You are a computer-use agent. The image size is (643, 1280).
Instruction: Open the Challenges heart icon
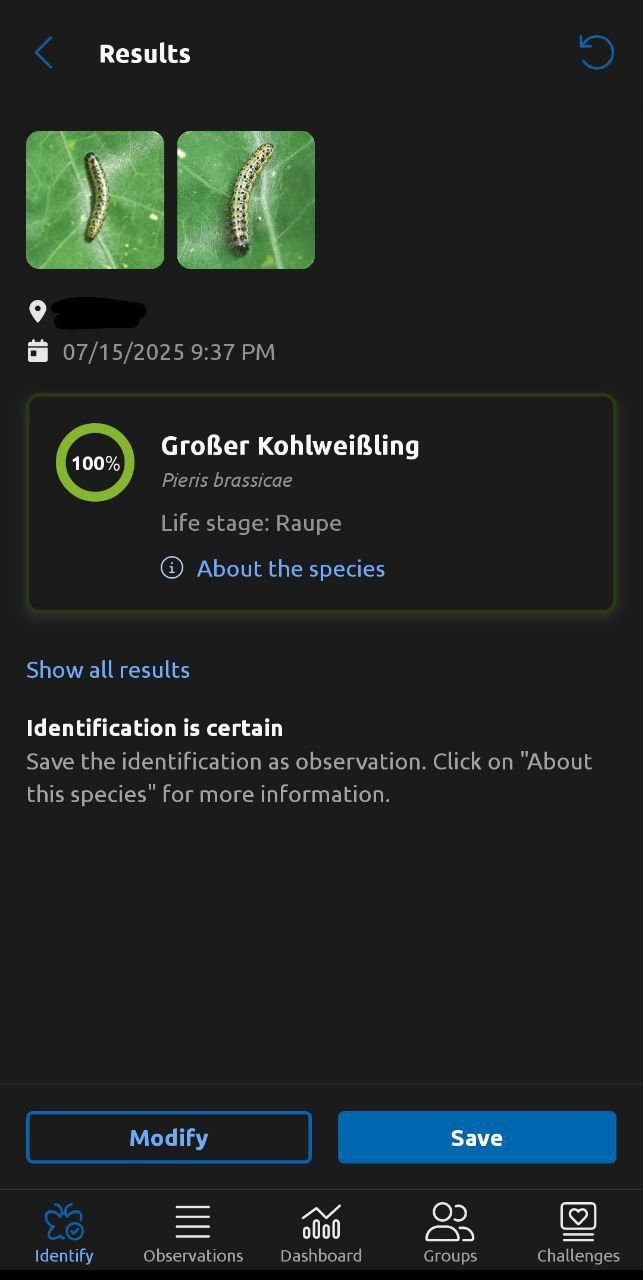[x=578, y=1221]
